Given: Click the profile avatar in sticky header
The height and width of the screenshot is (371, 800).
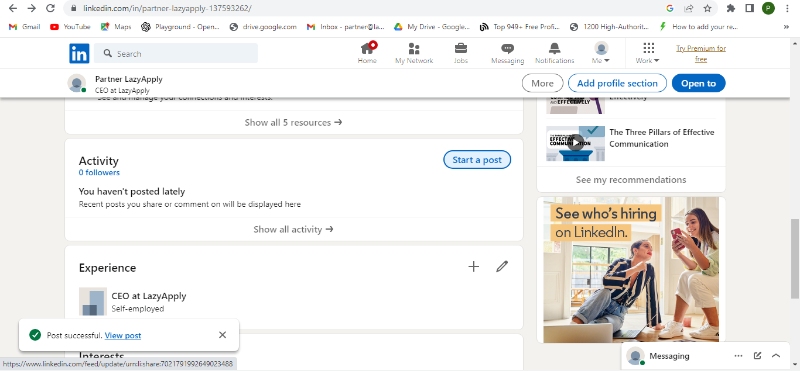Looking at the screenshot, I should [x=77, y=83].
